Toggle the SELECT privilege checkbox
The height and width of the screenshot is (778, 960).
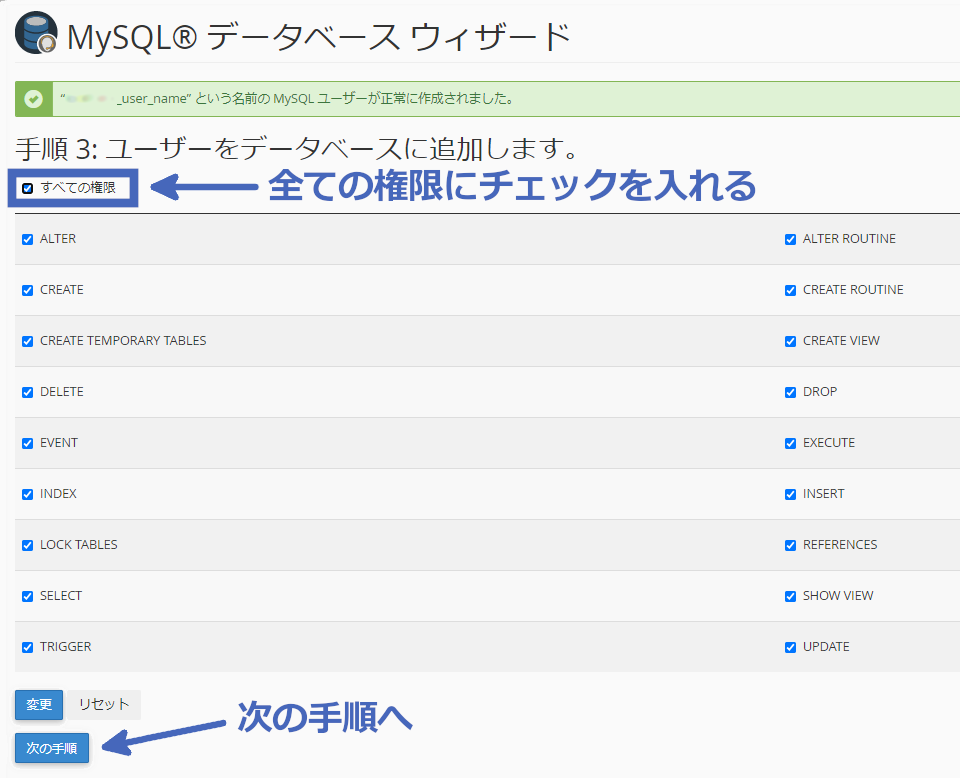[x=28, y=596]
